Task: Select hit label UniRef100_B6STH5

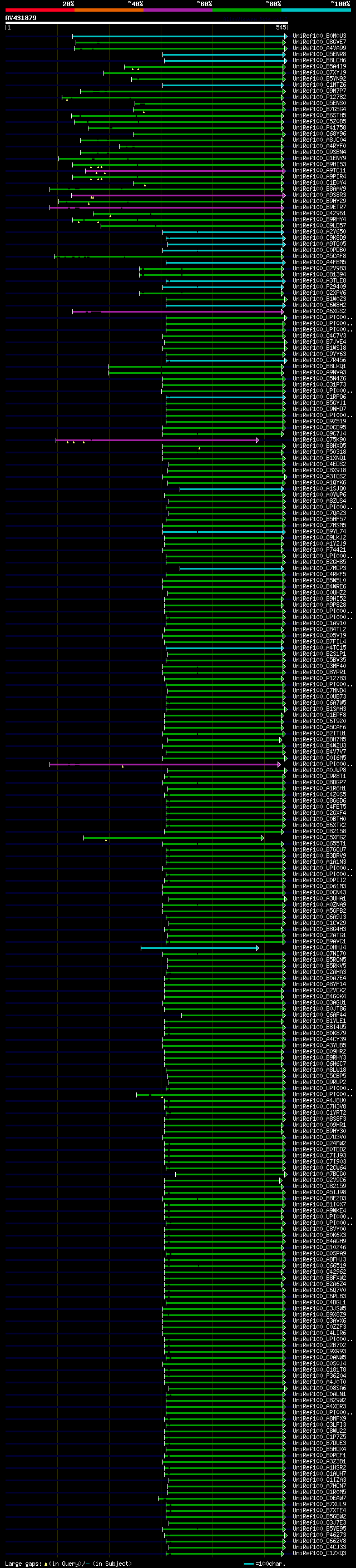Action: [x=319, y=116]
